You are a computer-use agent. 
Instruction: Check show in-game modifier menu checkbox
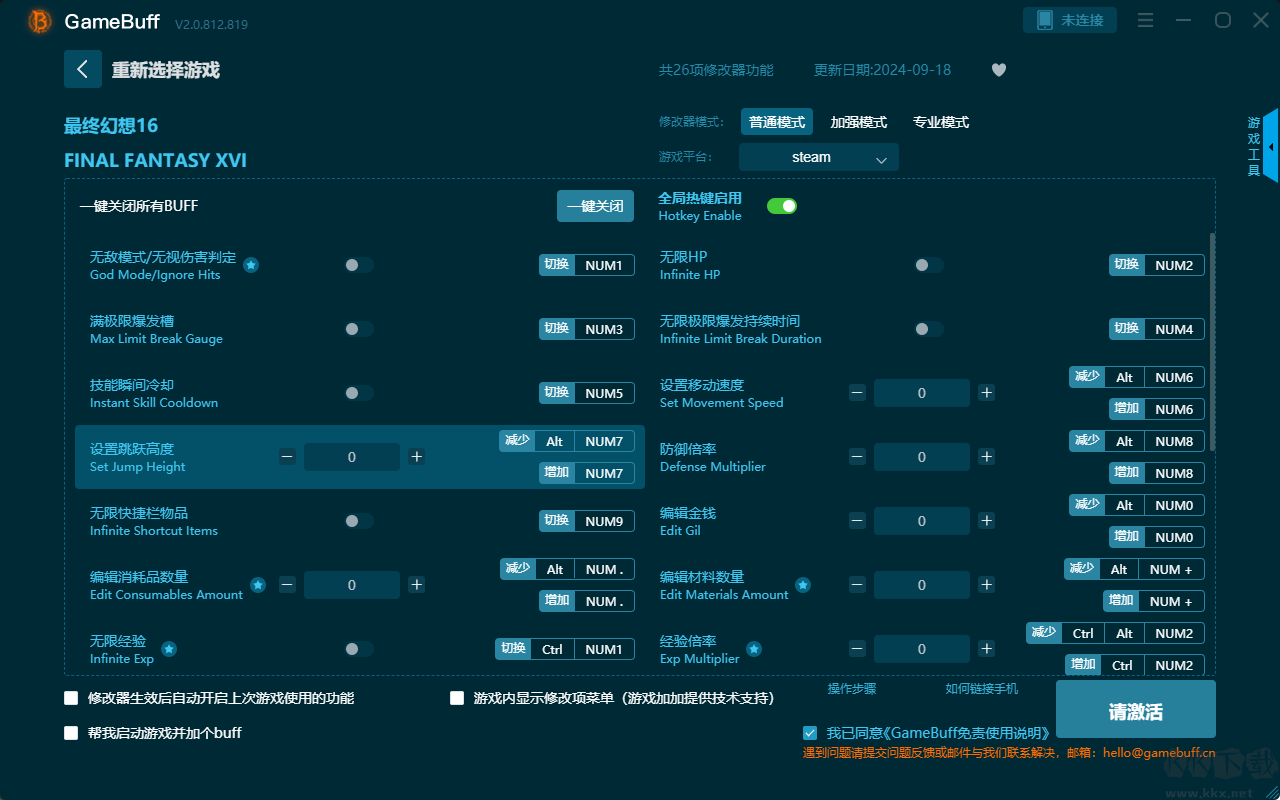(457, 698)
